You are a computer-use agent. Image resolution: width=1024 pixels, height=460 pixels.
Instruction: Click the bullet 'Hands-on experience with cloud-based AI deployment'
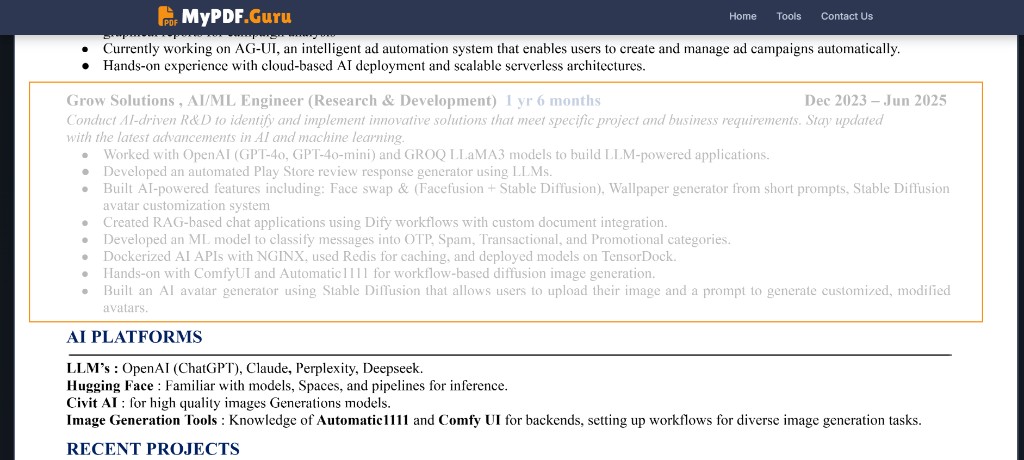pos(374,65)
